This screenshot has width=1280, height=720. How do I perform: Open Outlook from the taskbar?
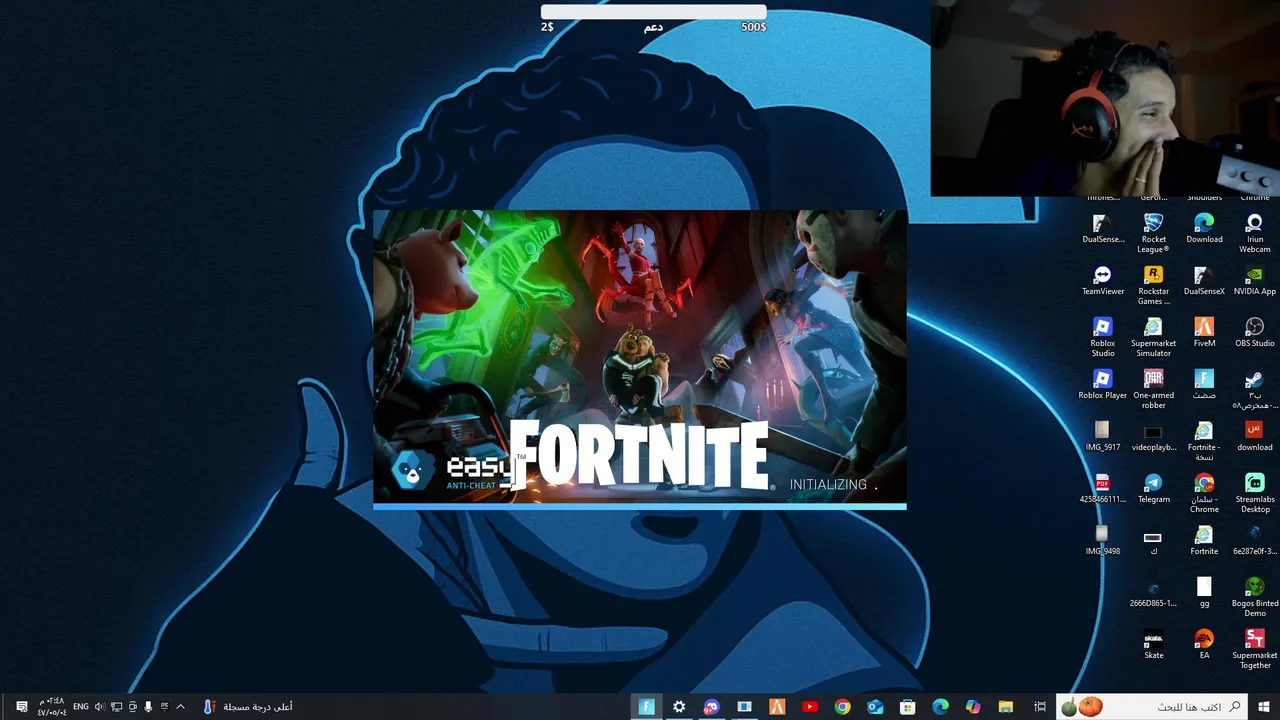(875, 707)
